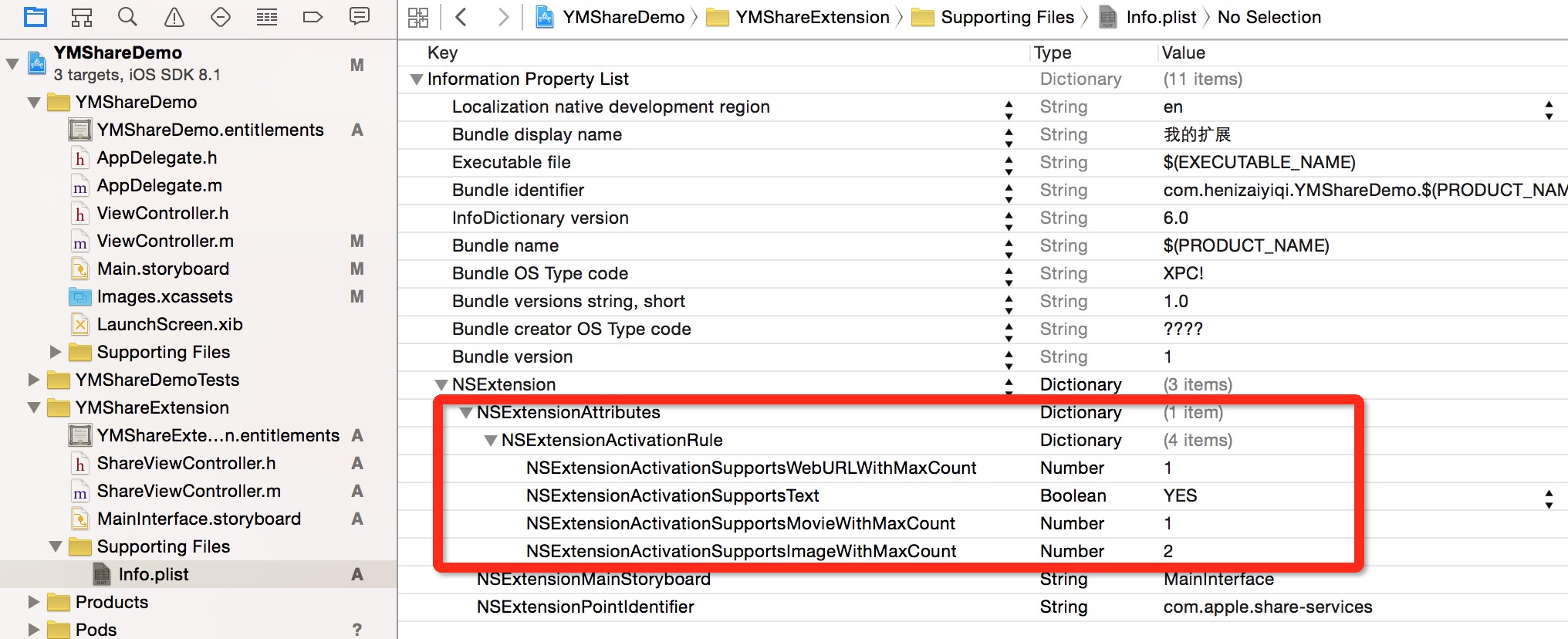Click the Main.storyboard file icon
The width and height of the screenshot is (1568, 639).
[x=80, y=269]
